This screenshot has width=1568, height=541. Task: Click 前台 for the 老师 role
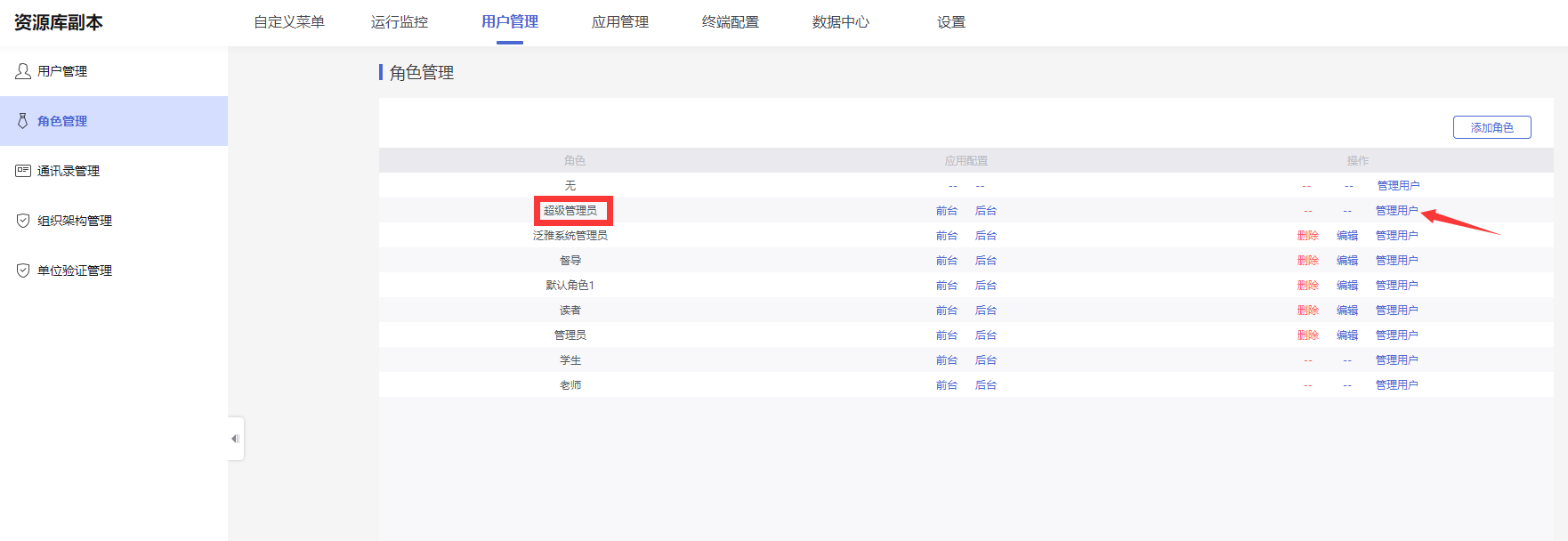pos(947,385)
